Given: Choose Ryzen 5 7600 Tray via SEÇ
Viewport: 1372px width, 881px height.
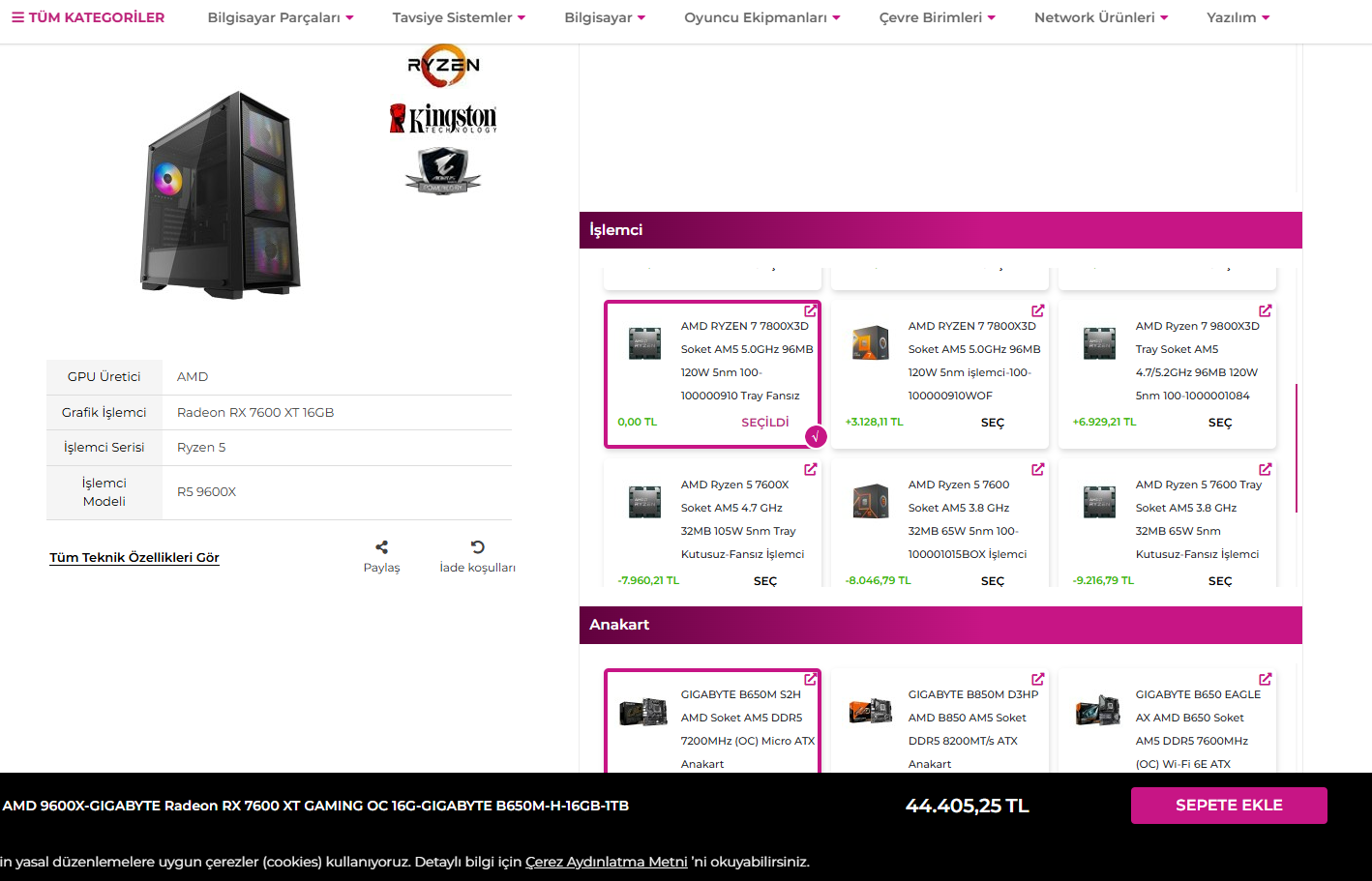Looking at the screenshot, I should click(x=1220, y=581).
